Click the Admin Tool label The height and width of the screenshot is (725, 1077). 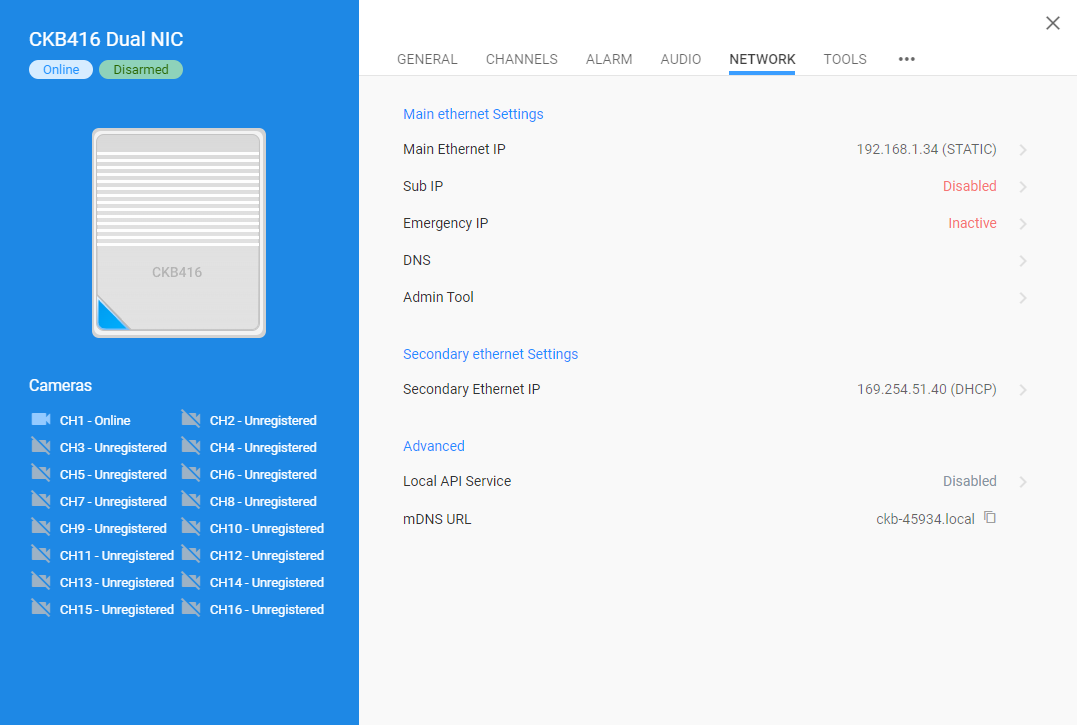438,297
